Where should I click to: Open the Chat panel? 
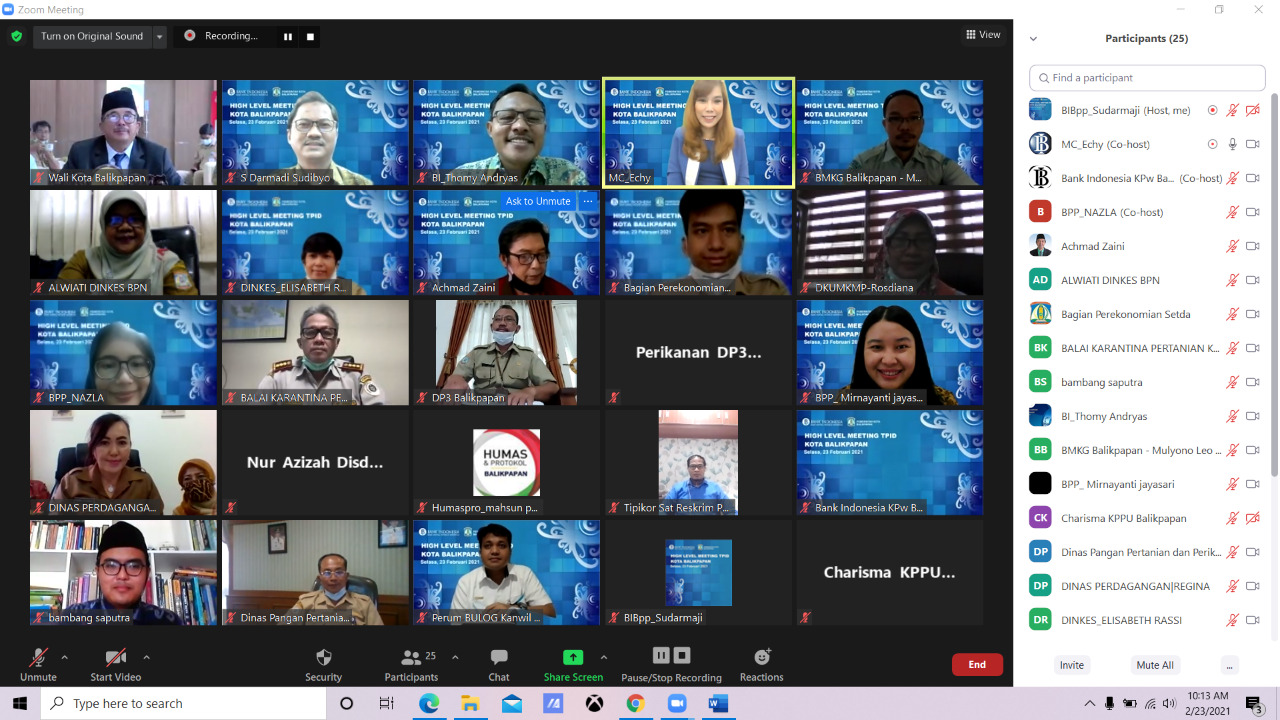coord(499,658)
